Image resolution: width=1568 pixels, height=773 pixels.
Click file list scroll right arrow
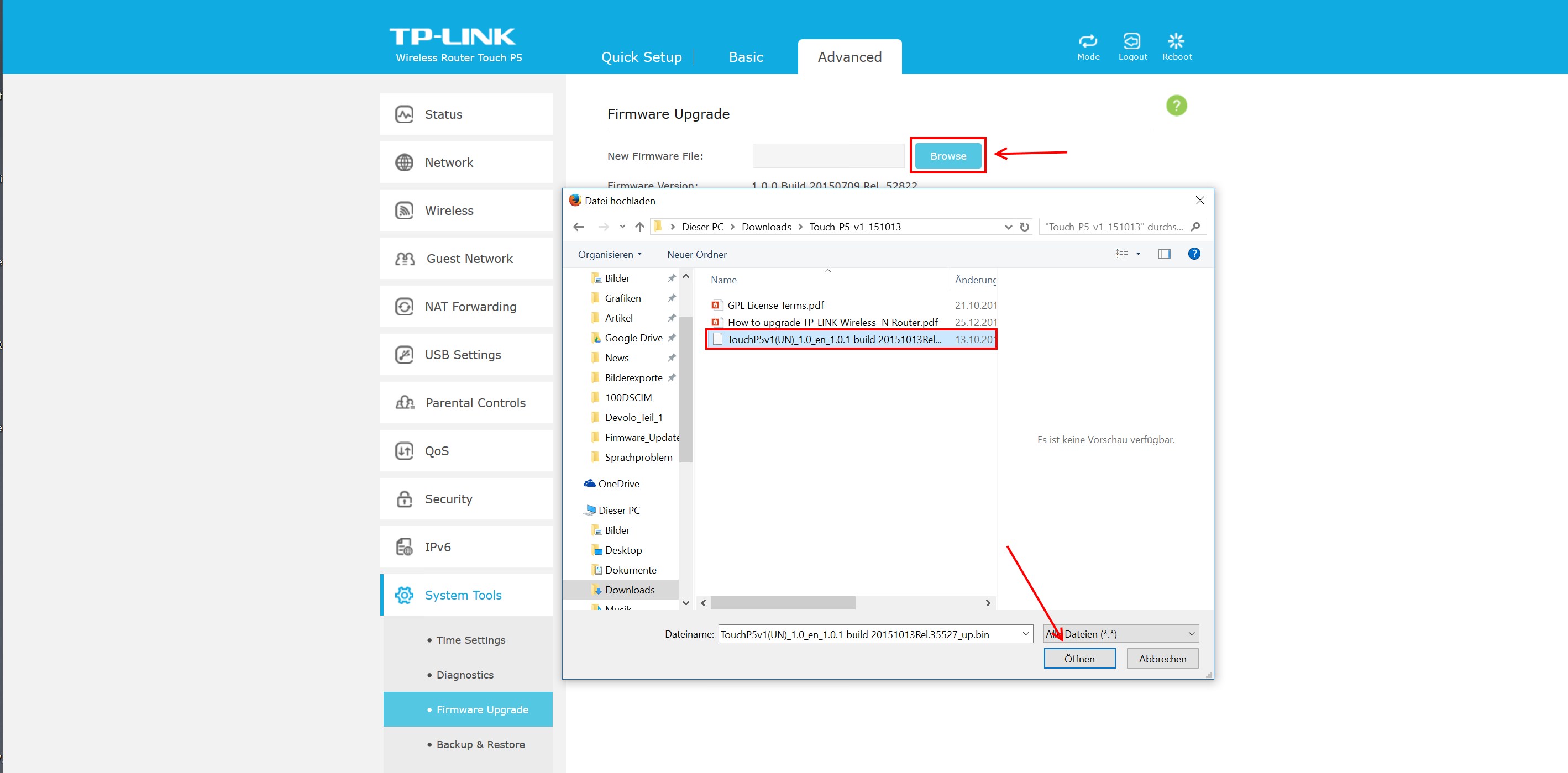(x=988, y=603)
